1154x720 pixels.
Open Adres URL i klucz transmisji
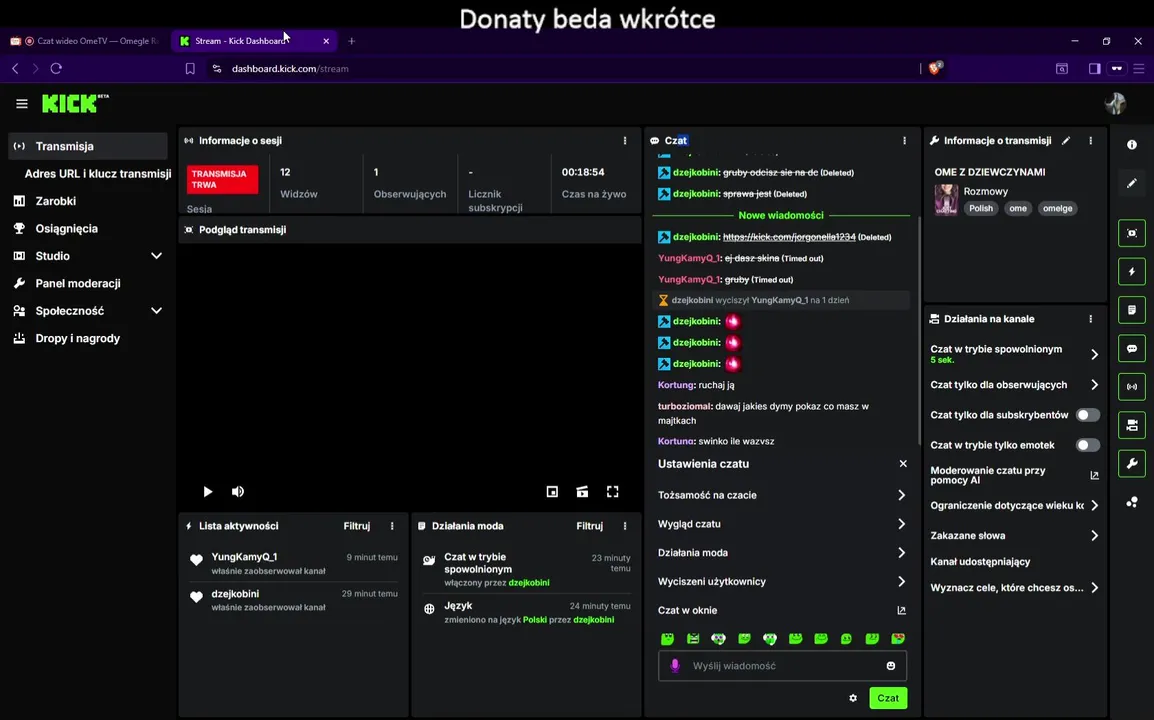(97, 174)
